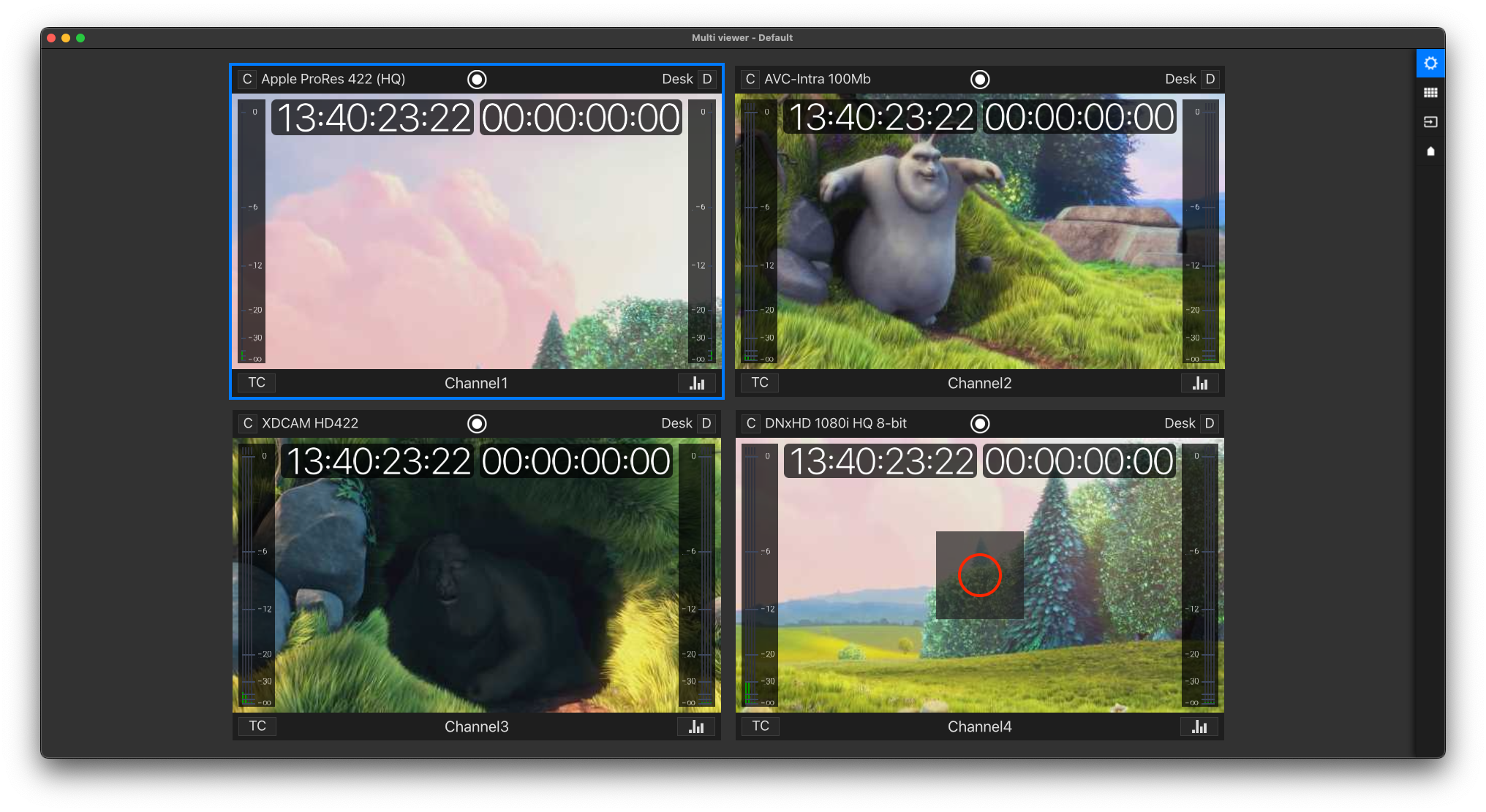1486x812 pixels.
Task: Click the Desk label on Channel3
Action: [676, 423]
